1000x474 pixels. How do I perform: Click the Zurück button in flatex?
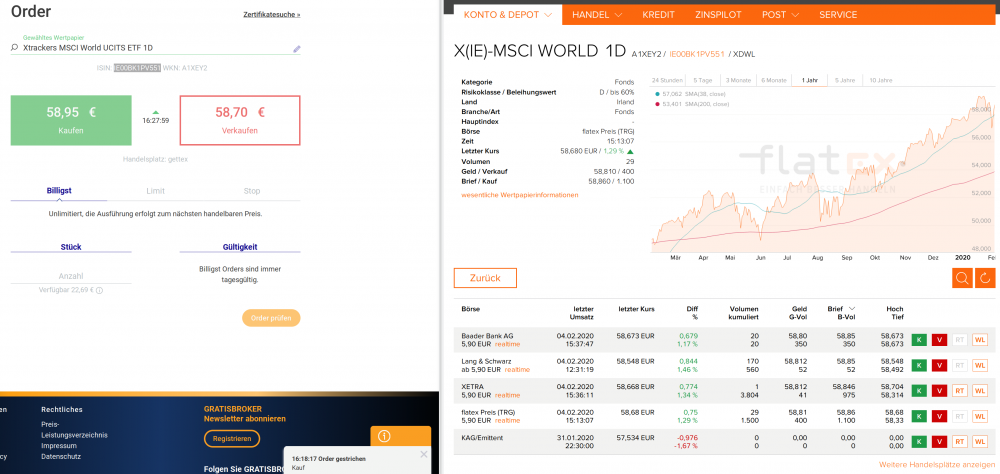[x=485, y=278]
